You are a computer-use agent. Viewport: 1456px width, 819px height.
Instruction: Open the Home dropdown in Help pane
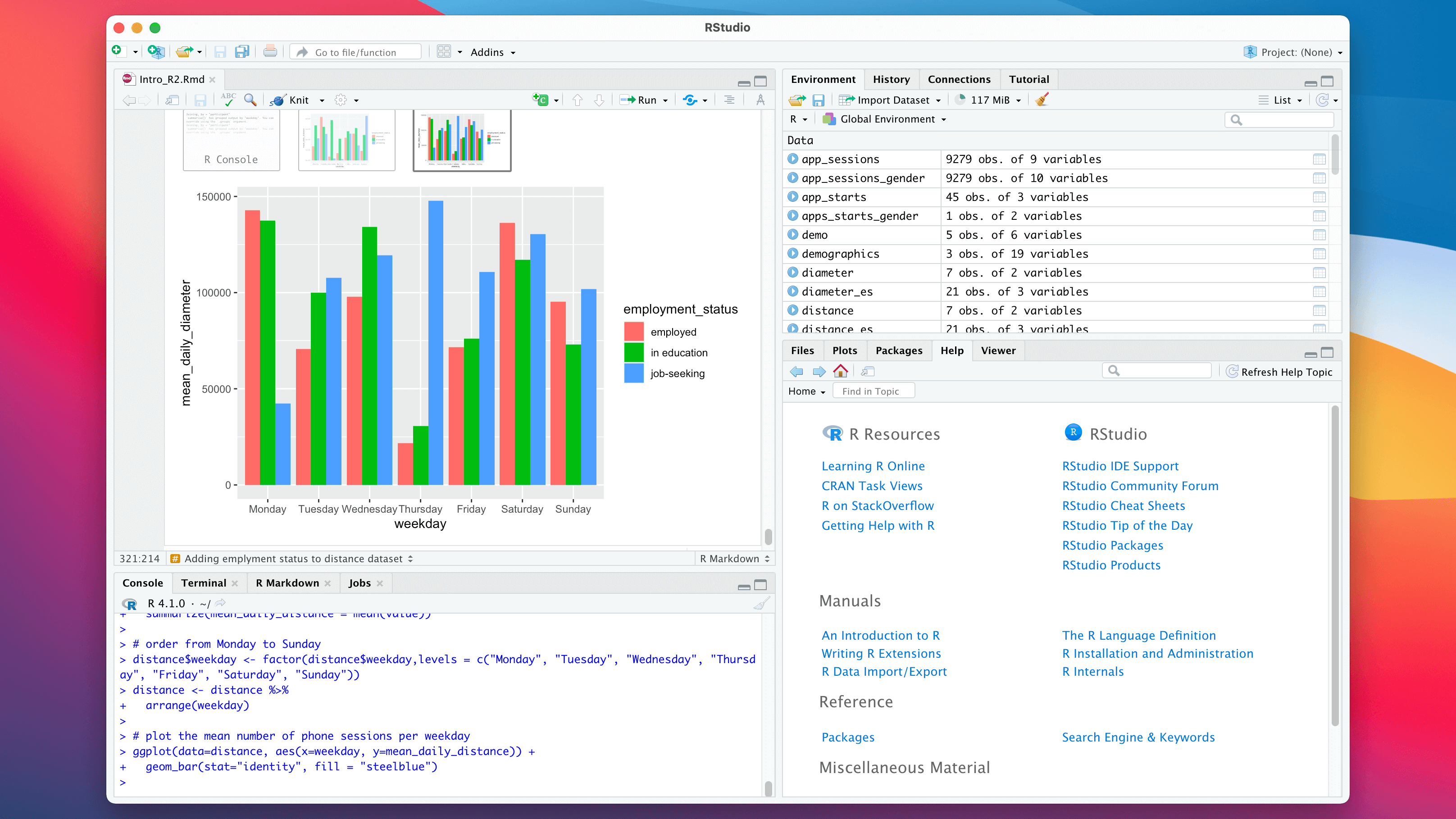point(806,391)
